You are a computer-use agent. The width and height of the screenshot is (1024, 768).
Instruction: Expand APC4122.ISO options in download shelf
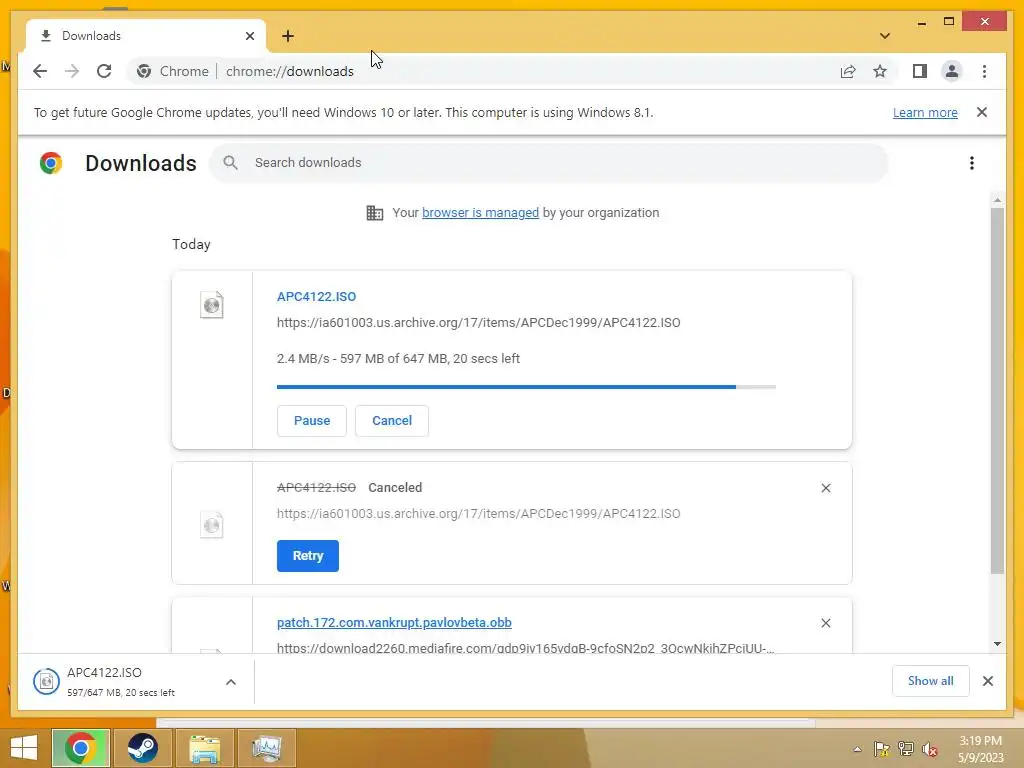tap(231, 682)
